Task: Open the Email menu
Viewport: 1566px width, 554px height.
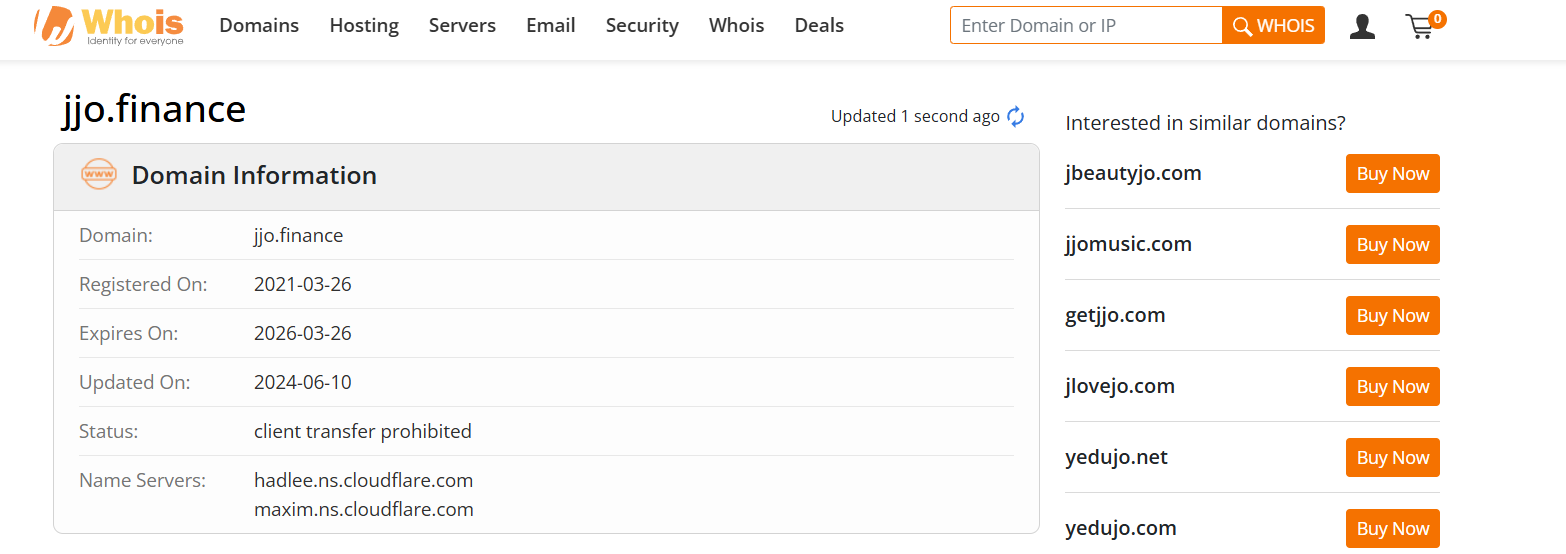Action: 551,26
